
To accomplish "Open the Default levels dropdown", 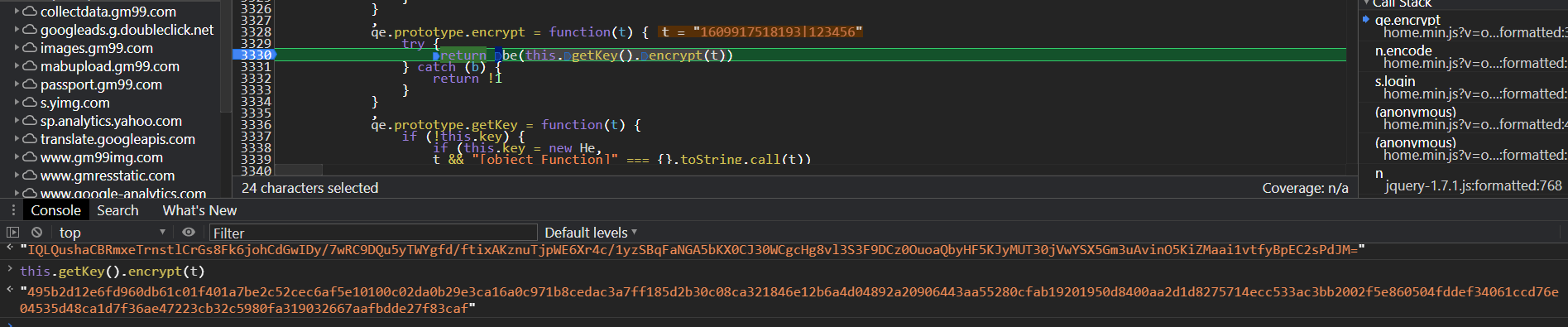I will click(x=591, y=233).
